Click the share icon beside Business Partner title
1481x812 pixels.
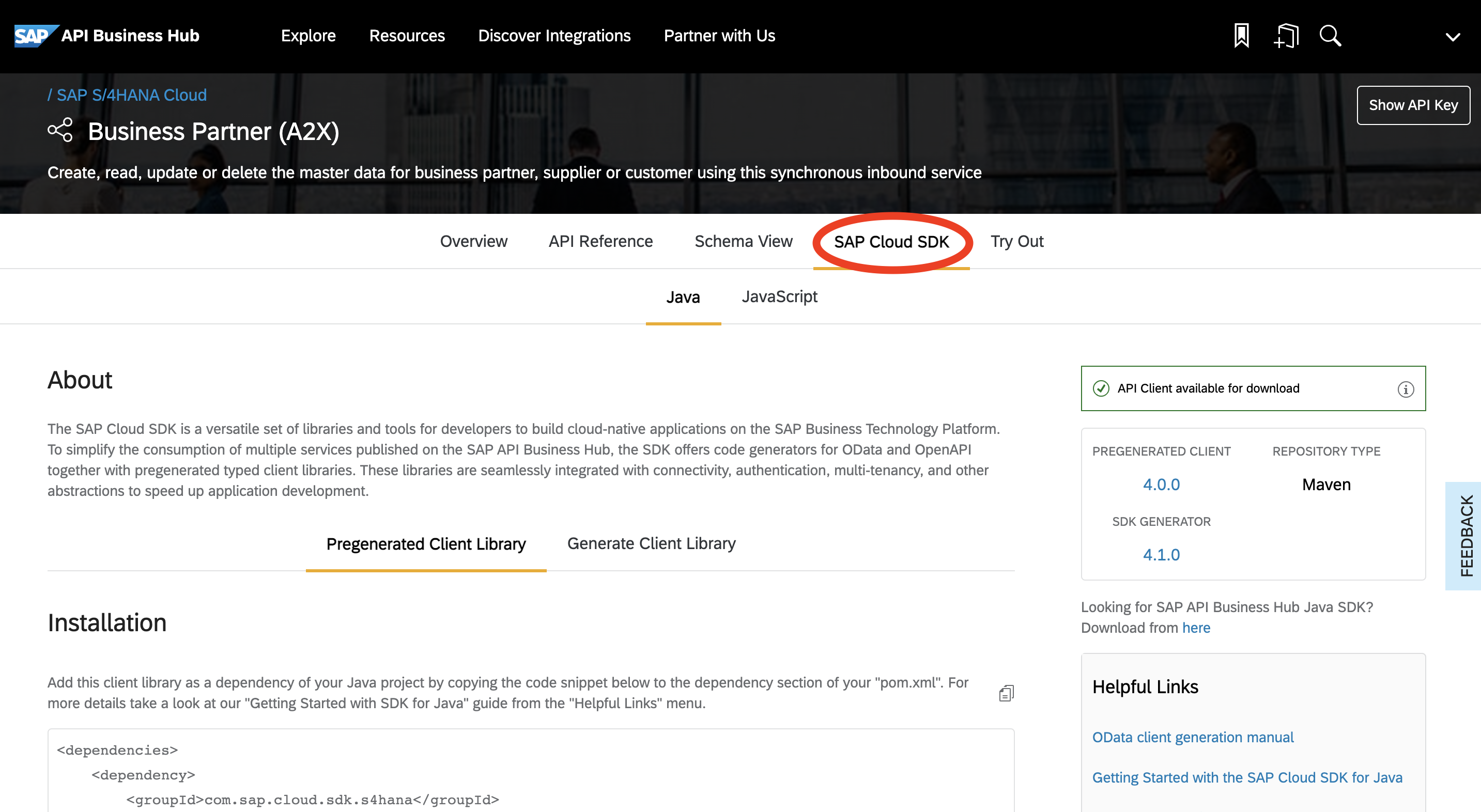point(60,131)
